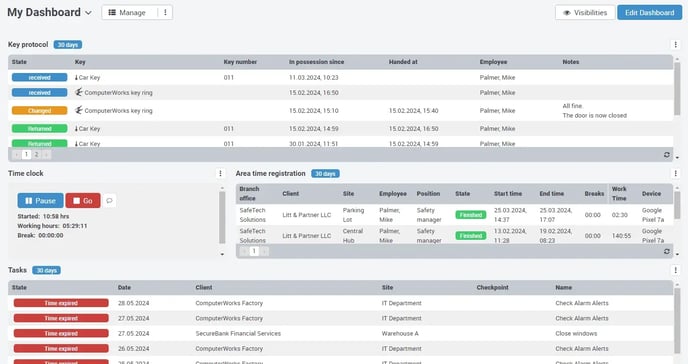The image size is (688, 364).
Task: Click the ComputerWorks key ring icon in received row
Action: point(78,92)
